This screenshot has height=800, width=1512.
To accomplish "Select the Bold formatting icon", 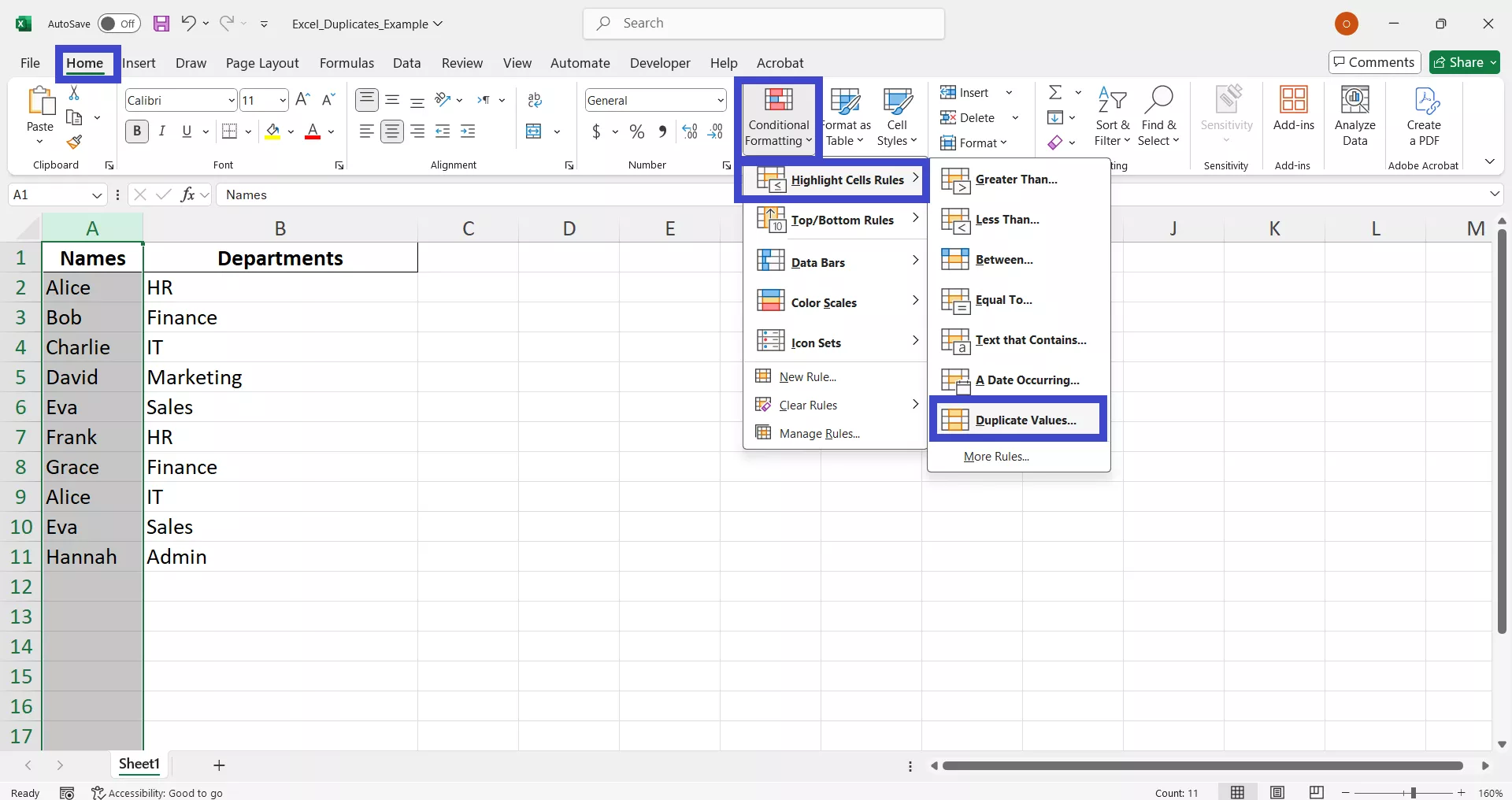I will [136, 131].
